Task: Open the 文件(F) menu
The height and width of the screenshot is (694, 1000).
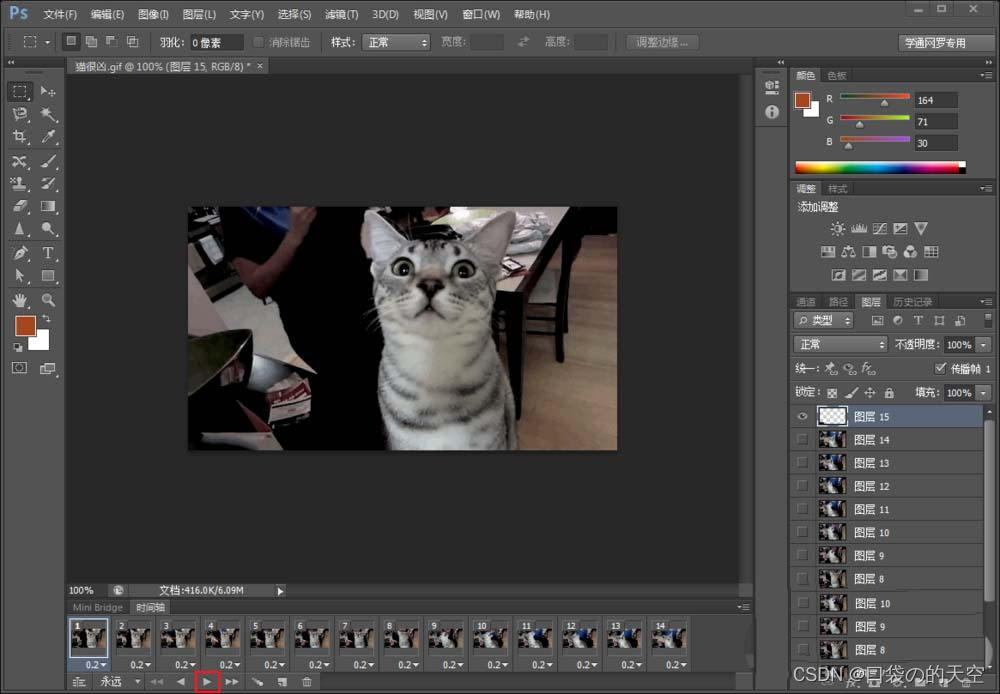Action: click(x=60, y=14)
